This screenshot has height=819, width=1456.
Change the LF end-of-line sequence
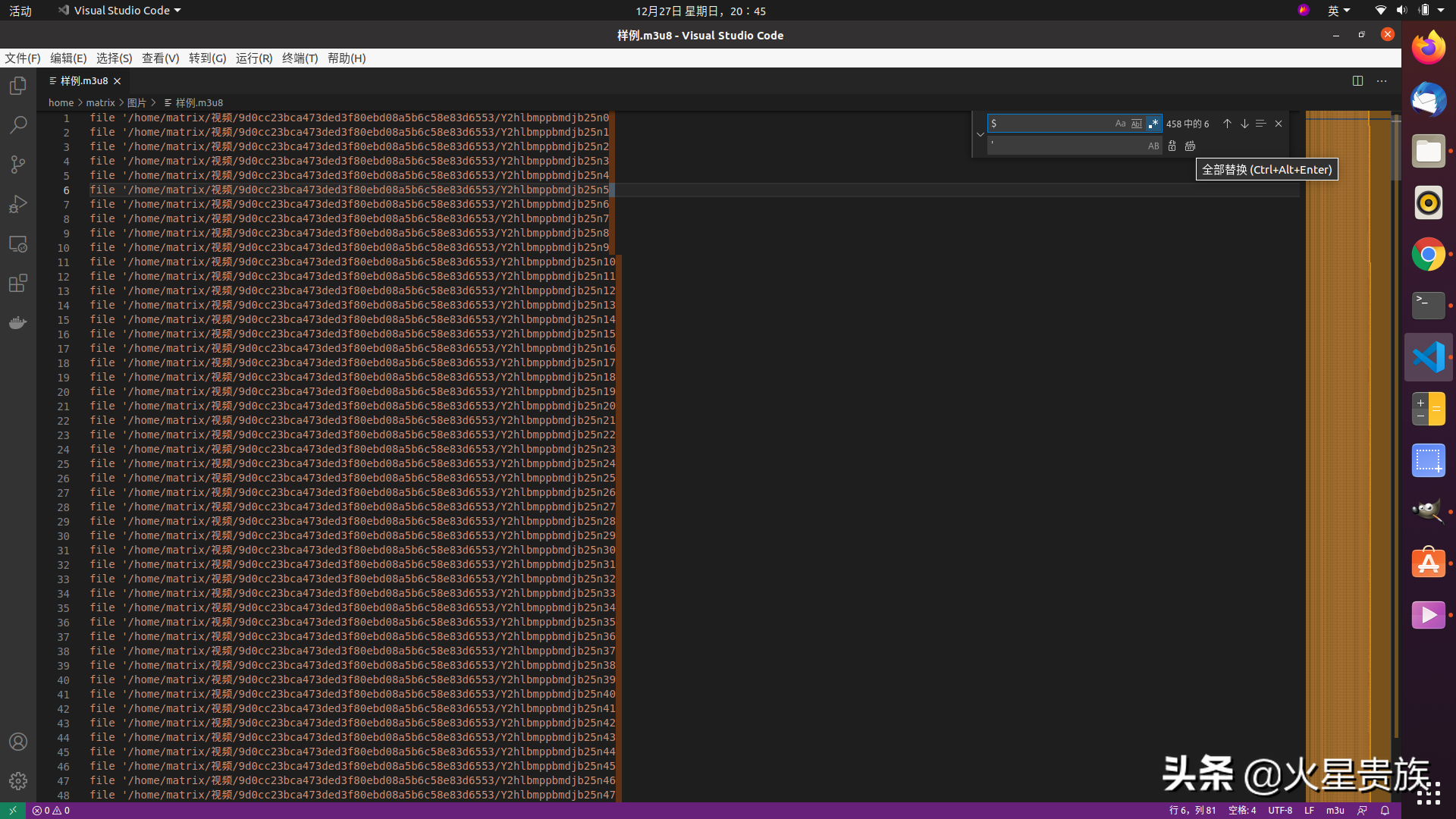pyautogui.click(x=1309, y=811)
